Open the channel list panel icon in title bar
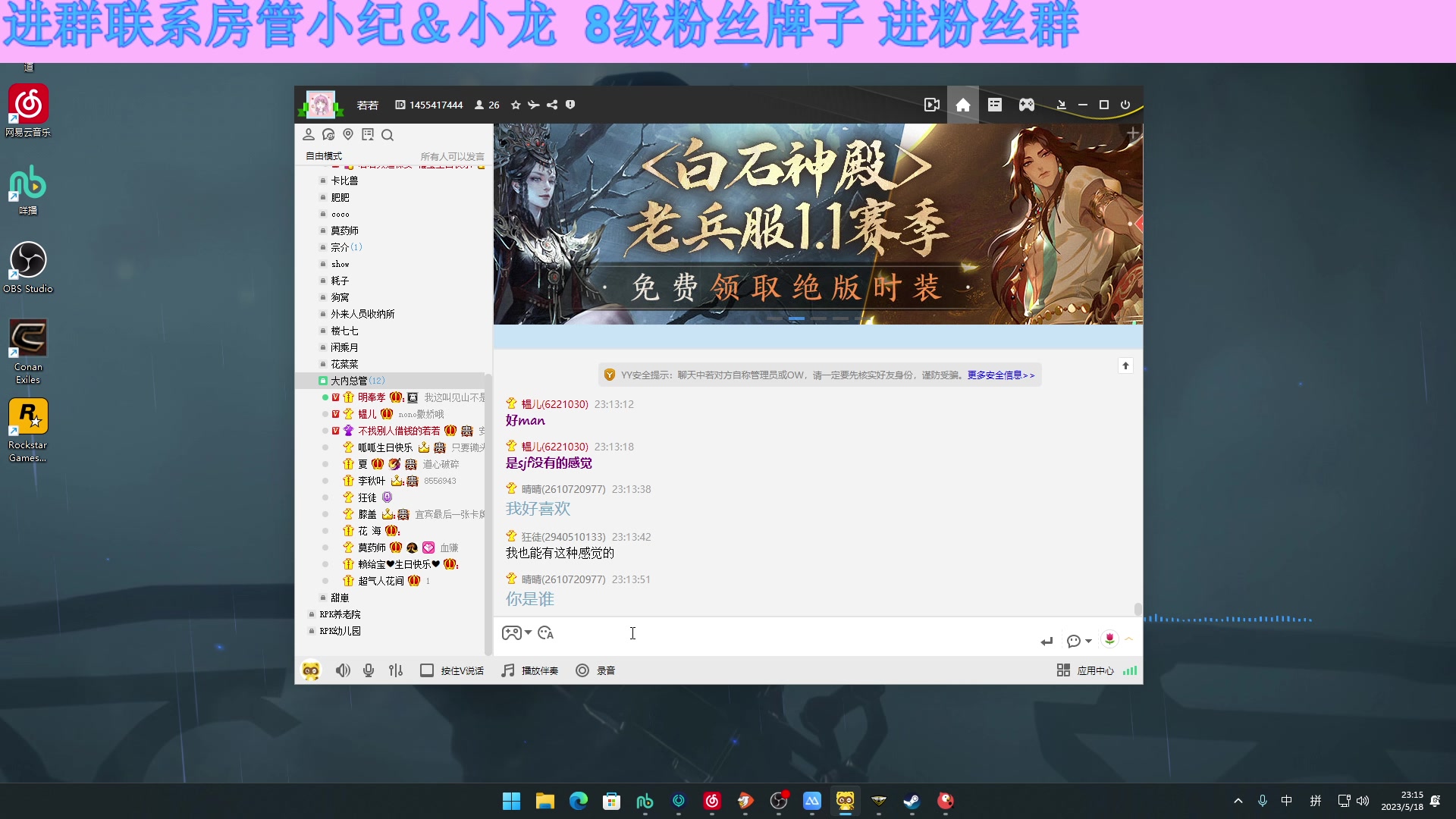The image size is (1456, 819). click(x=995, y=105)
